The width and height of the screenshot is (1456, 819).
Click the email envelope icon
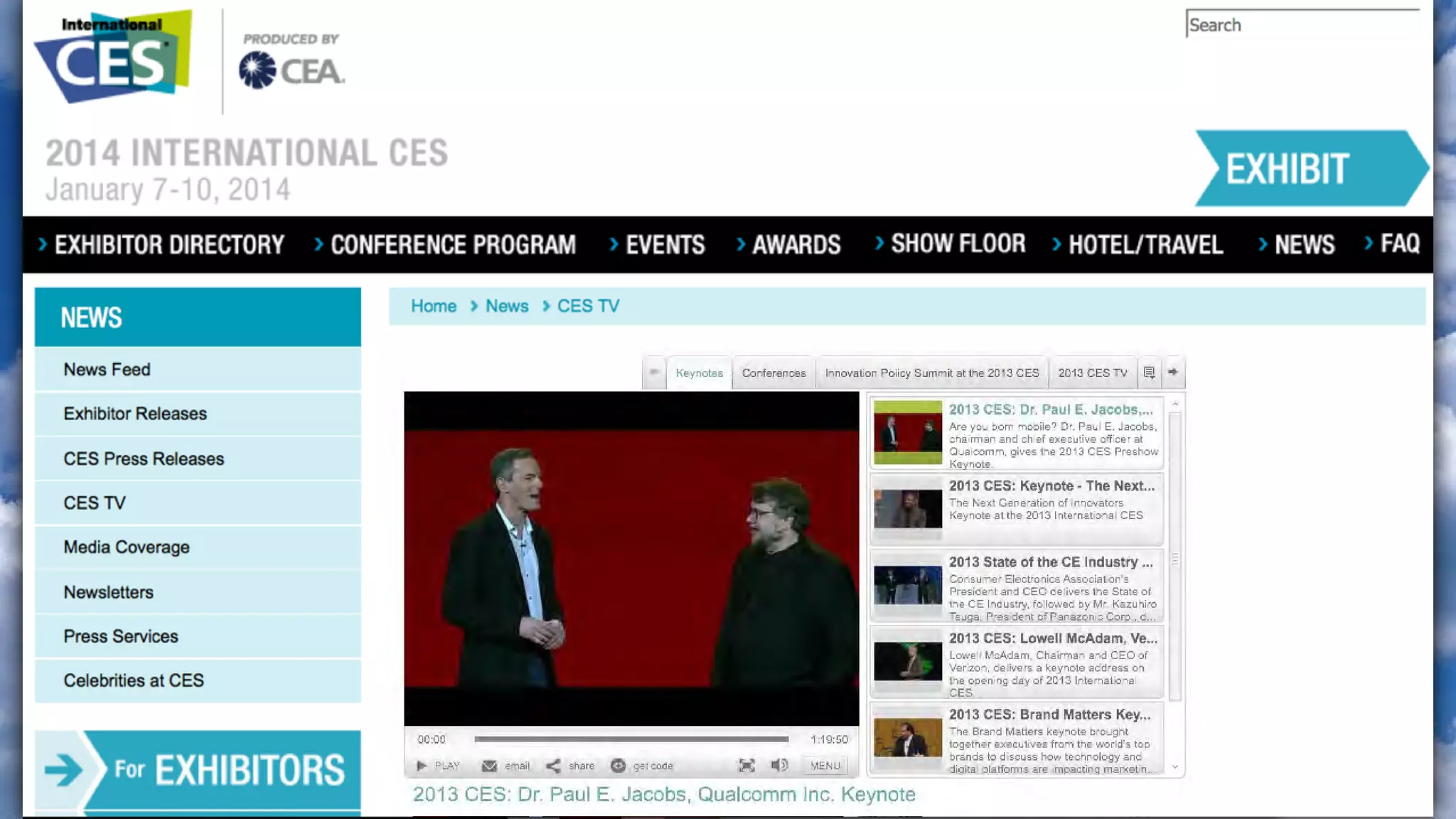(489, 766)
